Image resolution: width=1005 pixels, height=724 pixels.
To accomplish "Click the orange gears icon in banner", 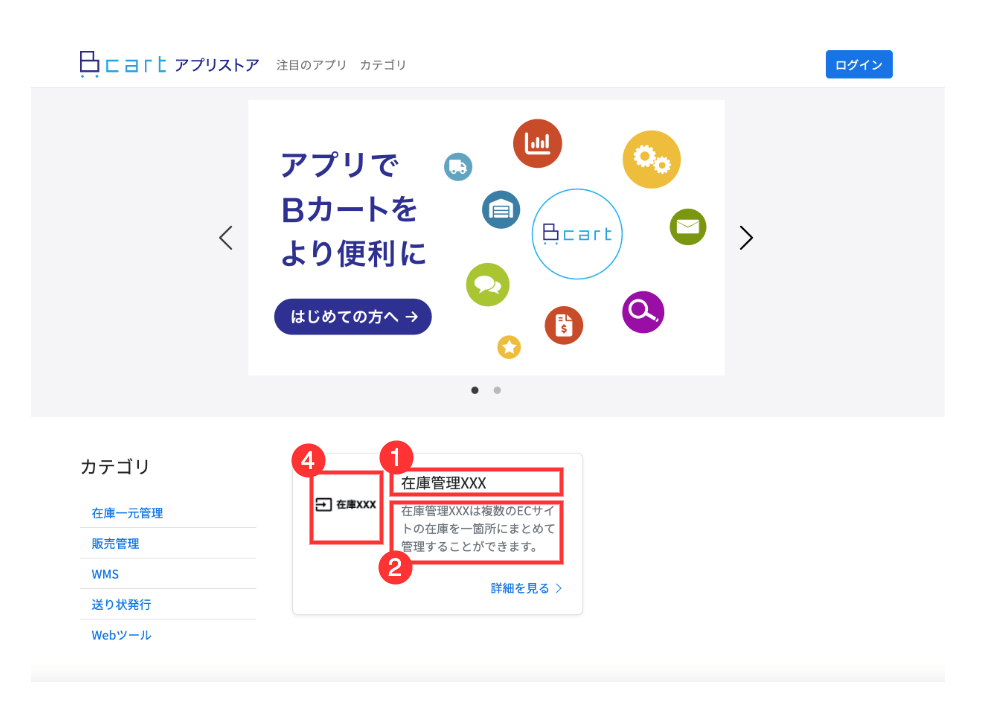I will pyautogui.click(x=651, y=159).
